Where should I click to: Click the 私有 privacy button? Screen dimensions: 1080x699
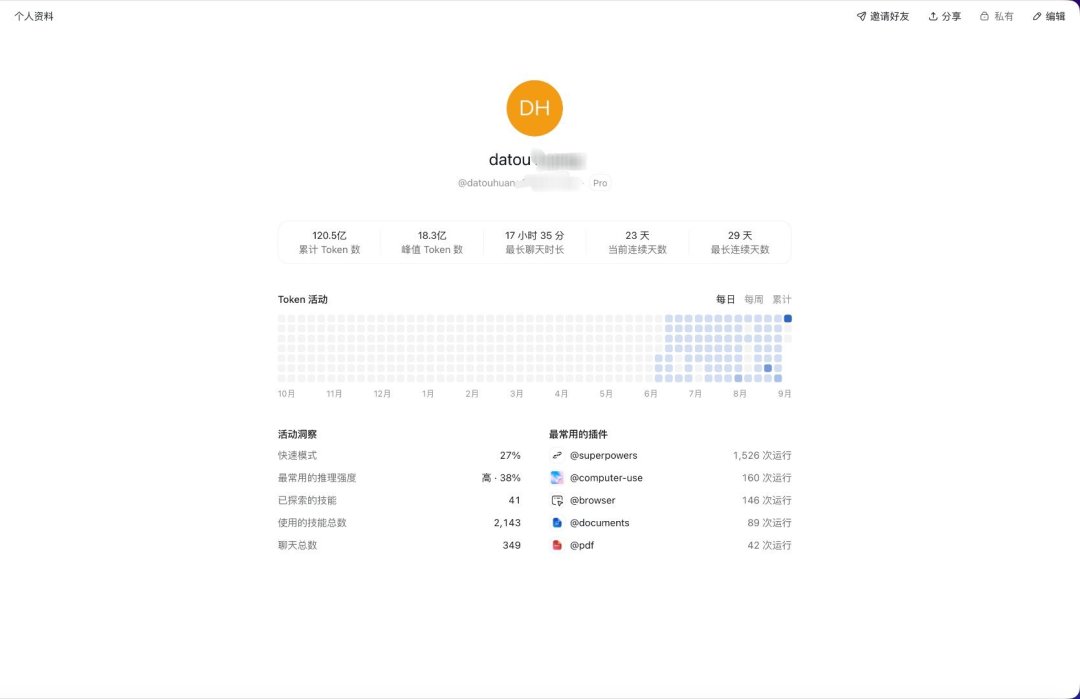pyautogui.click(x=997, y=17)
